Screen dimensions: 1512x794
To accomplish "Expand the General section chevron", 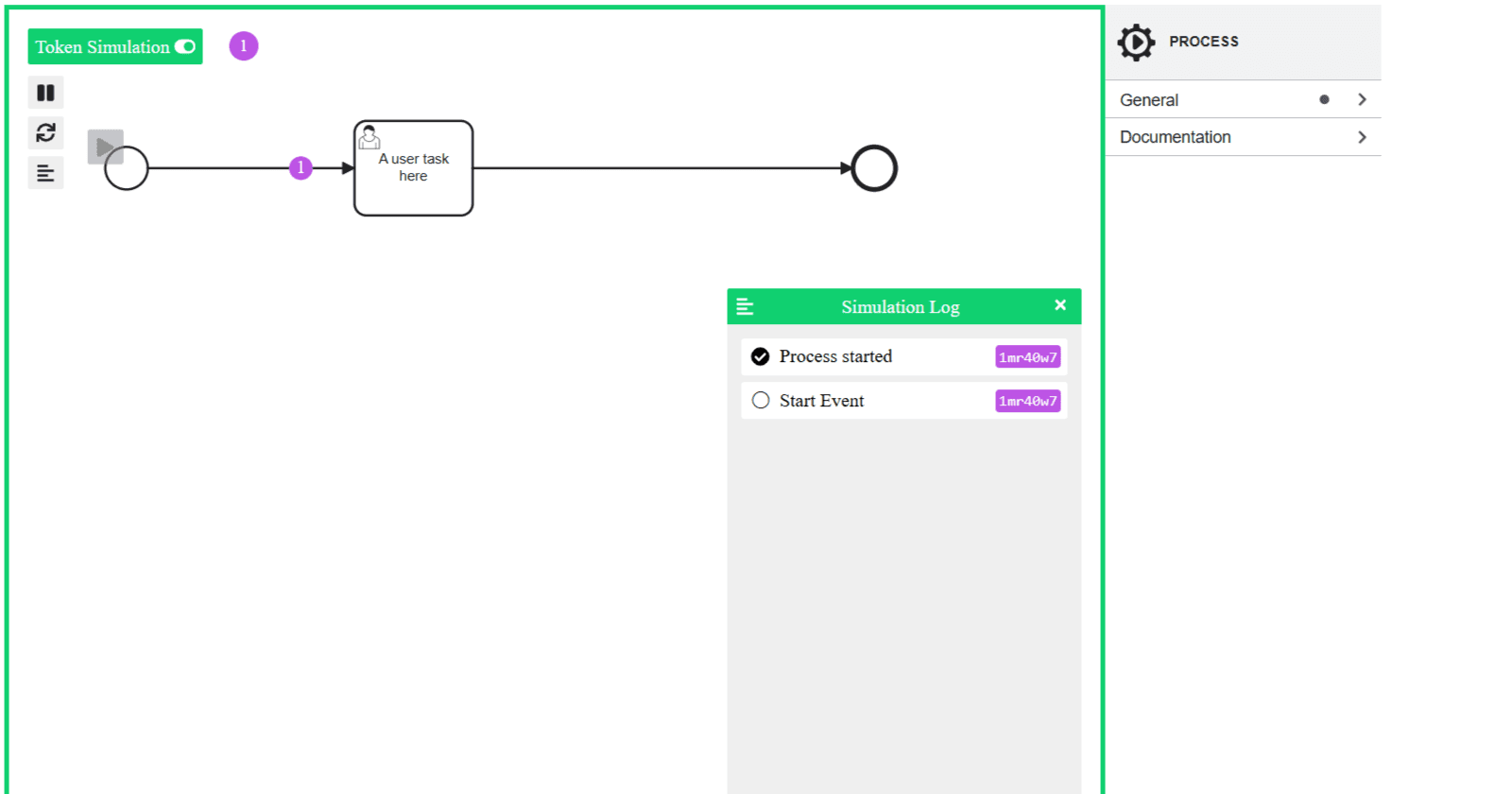I will [1362, 99].
